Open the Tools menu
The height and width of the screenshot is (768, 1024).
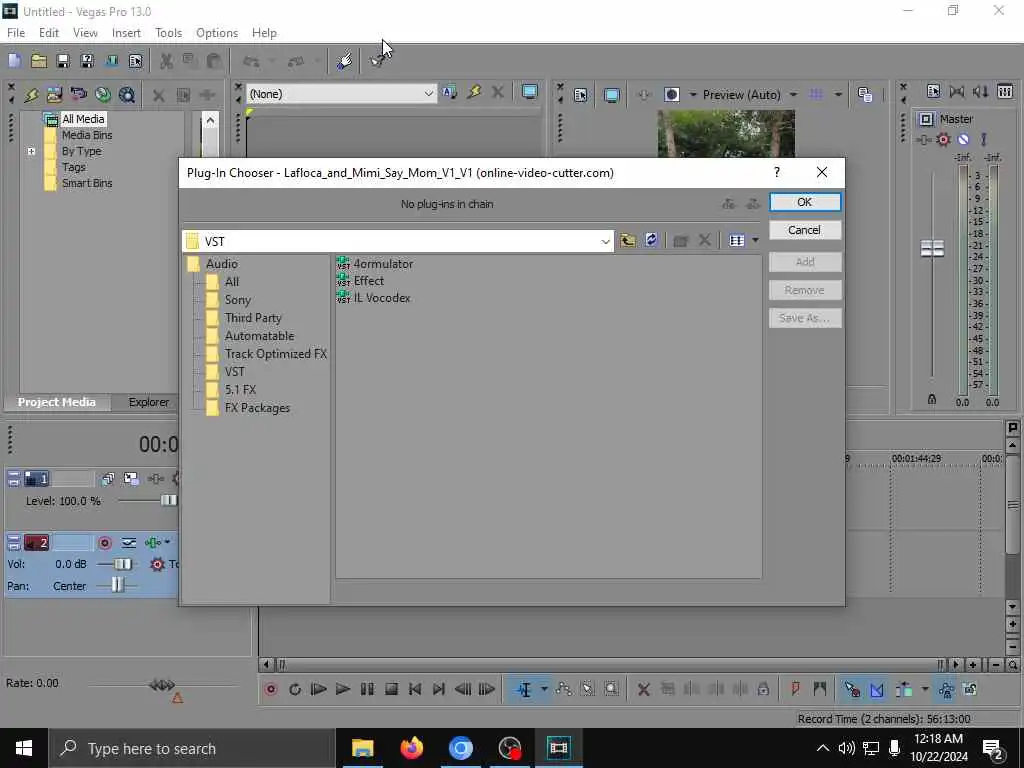(168, 33)
